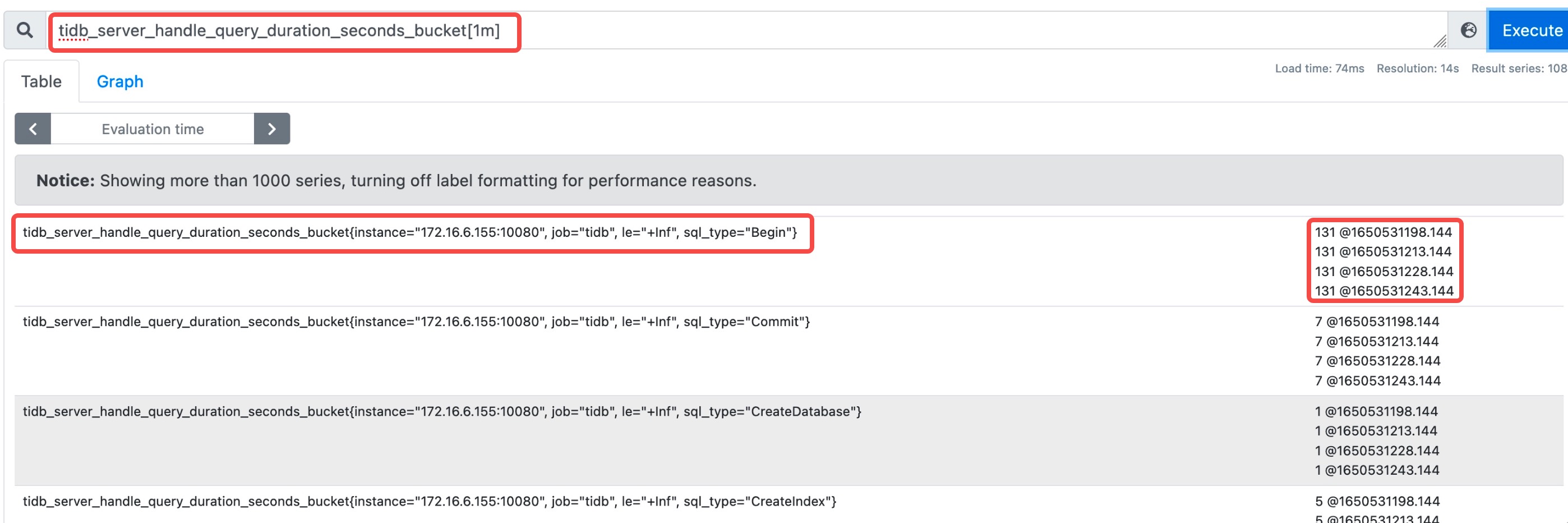Select the sql_type="CreateIndex" series row

(x=430, y=501)
